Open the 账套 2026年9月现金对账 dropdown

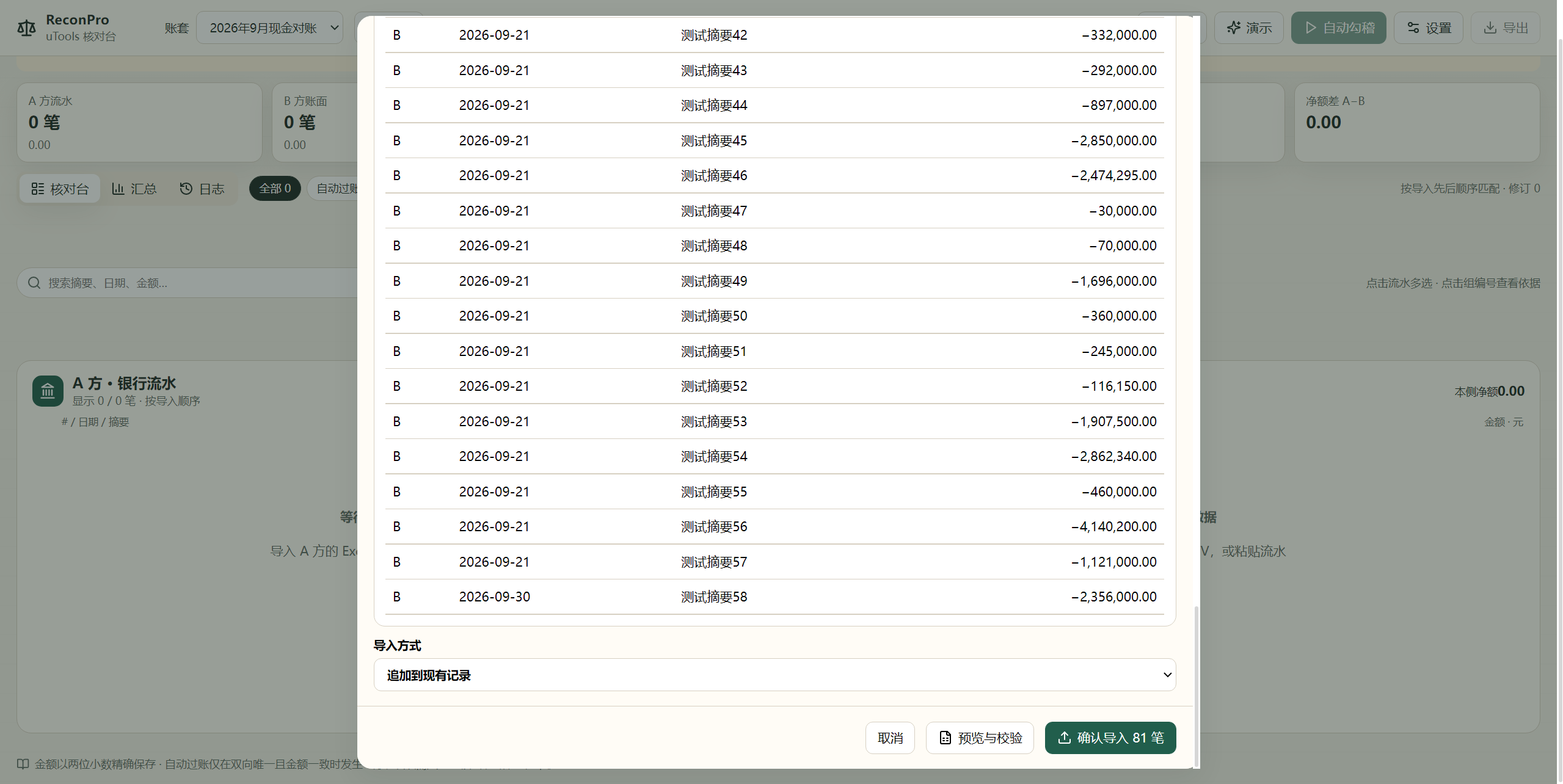tap(269, 28)
